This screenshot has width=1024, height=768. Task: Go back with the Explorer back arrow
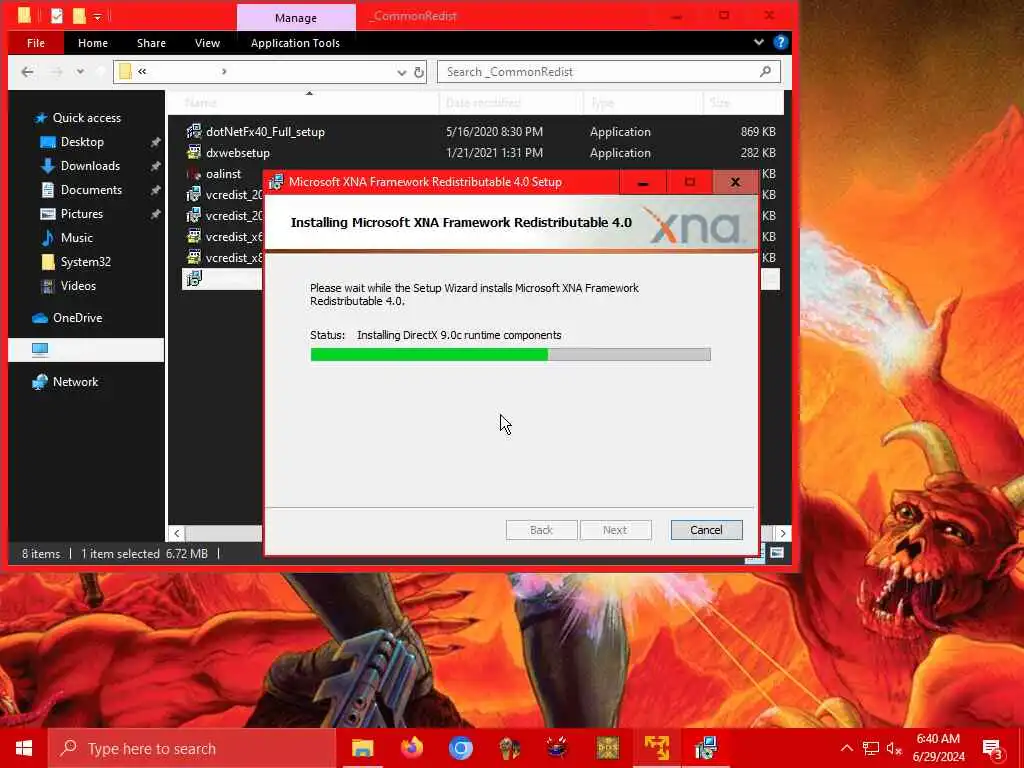click(27, 72)
